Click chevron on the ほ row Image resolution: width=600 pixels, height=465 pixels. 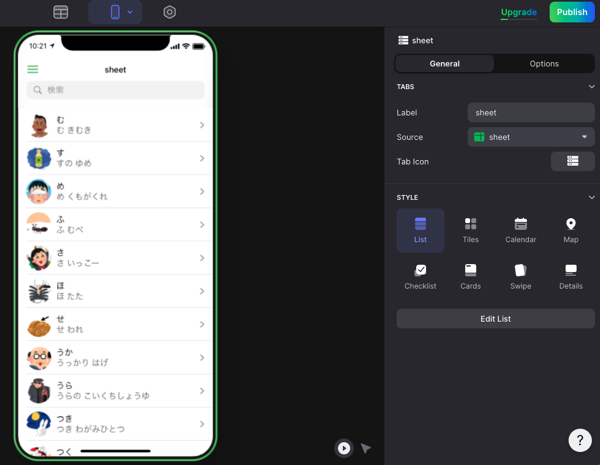pyautogui.click(x=202, y=291)
